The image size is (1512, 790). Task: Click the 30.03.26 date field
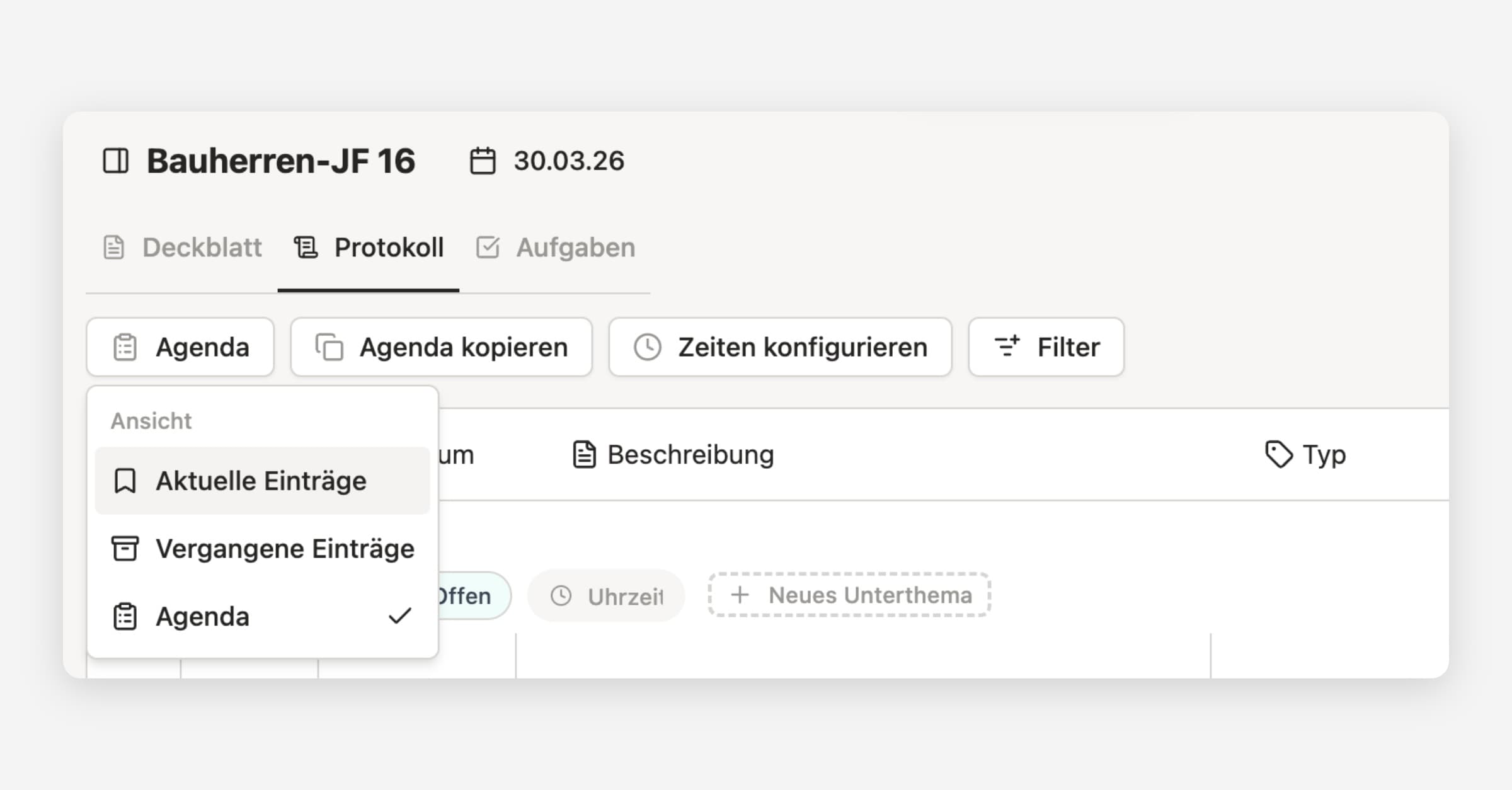pyautogui.click(x=568, y=161)
